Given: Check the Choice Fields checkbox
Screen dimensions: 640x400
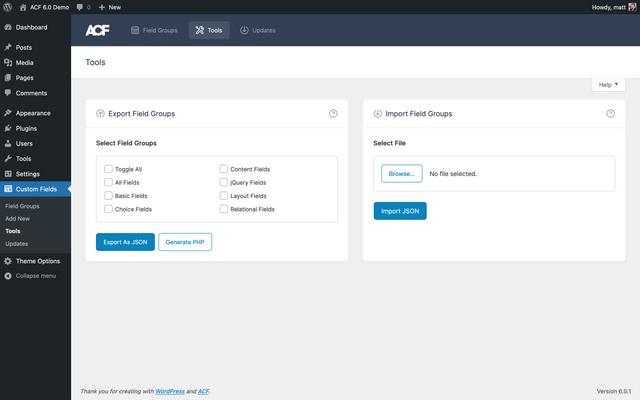Looking at the screenshot, I should click(x=108, y=209).
